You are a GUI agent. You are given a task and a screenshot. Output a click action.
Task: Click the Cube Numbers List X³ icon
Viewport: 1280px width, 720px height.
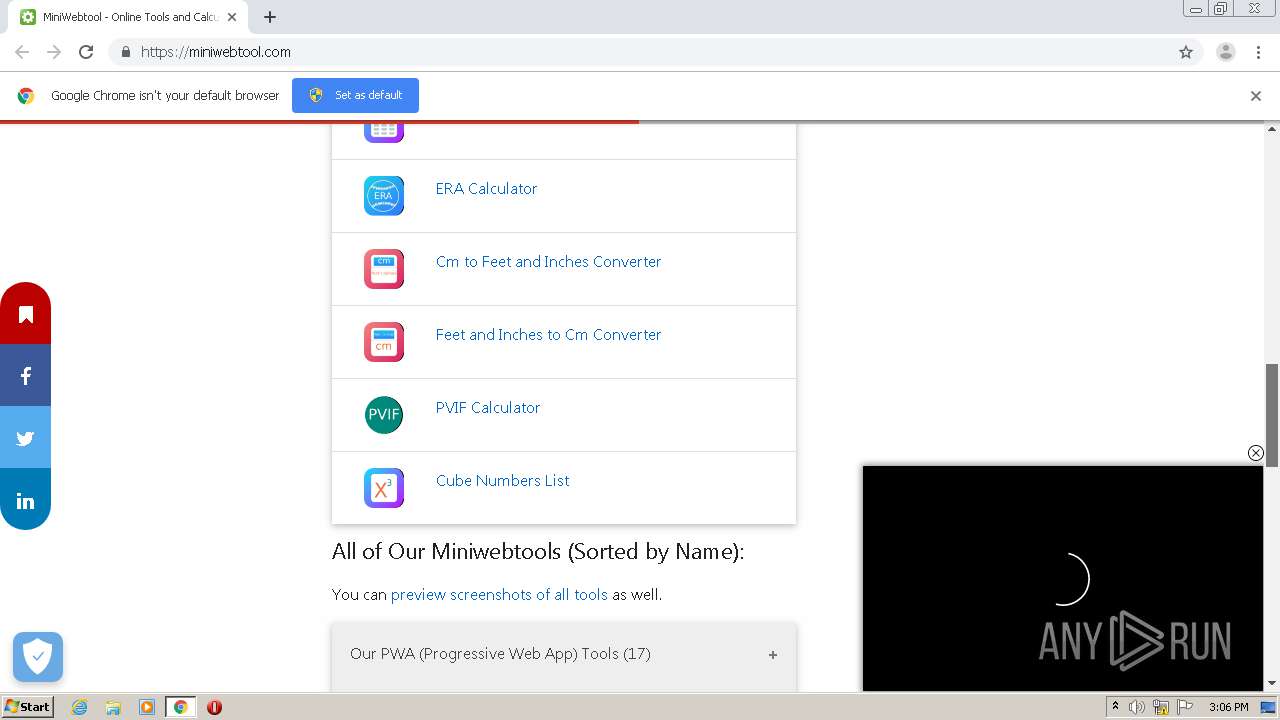point(384,488)
